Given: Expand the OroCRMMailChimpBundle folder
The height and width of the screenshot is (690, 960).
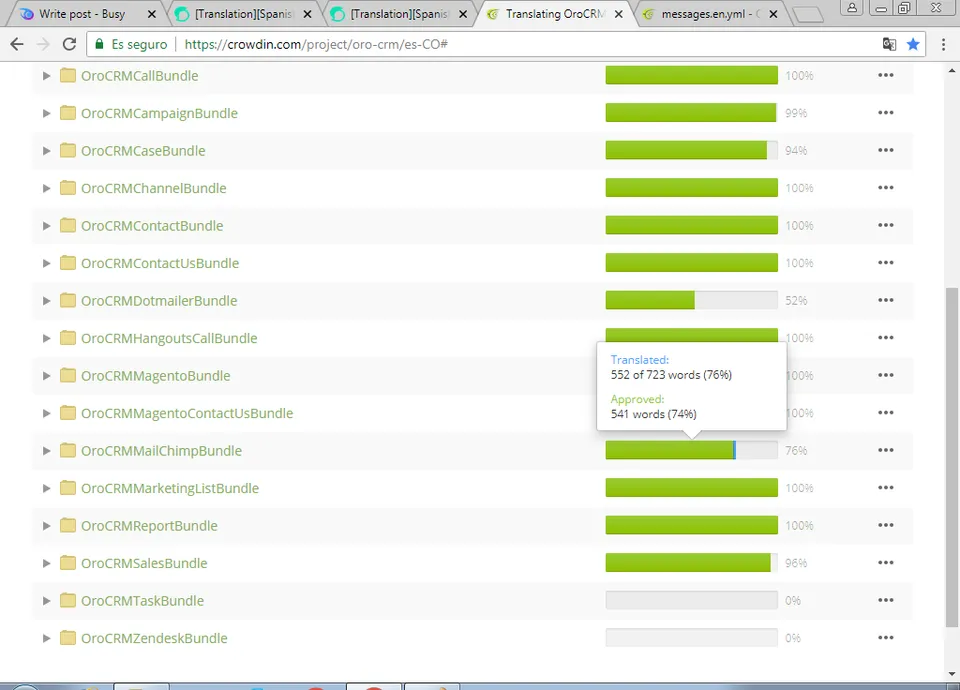Looking at the screenshot, I should (46, 451).
